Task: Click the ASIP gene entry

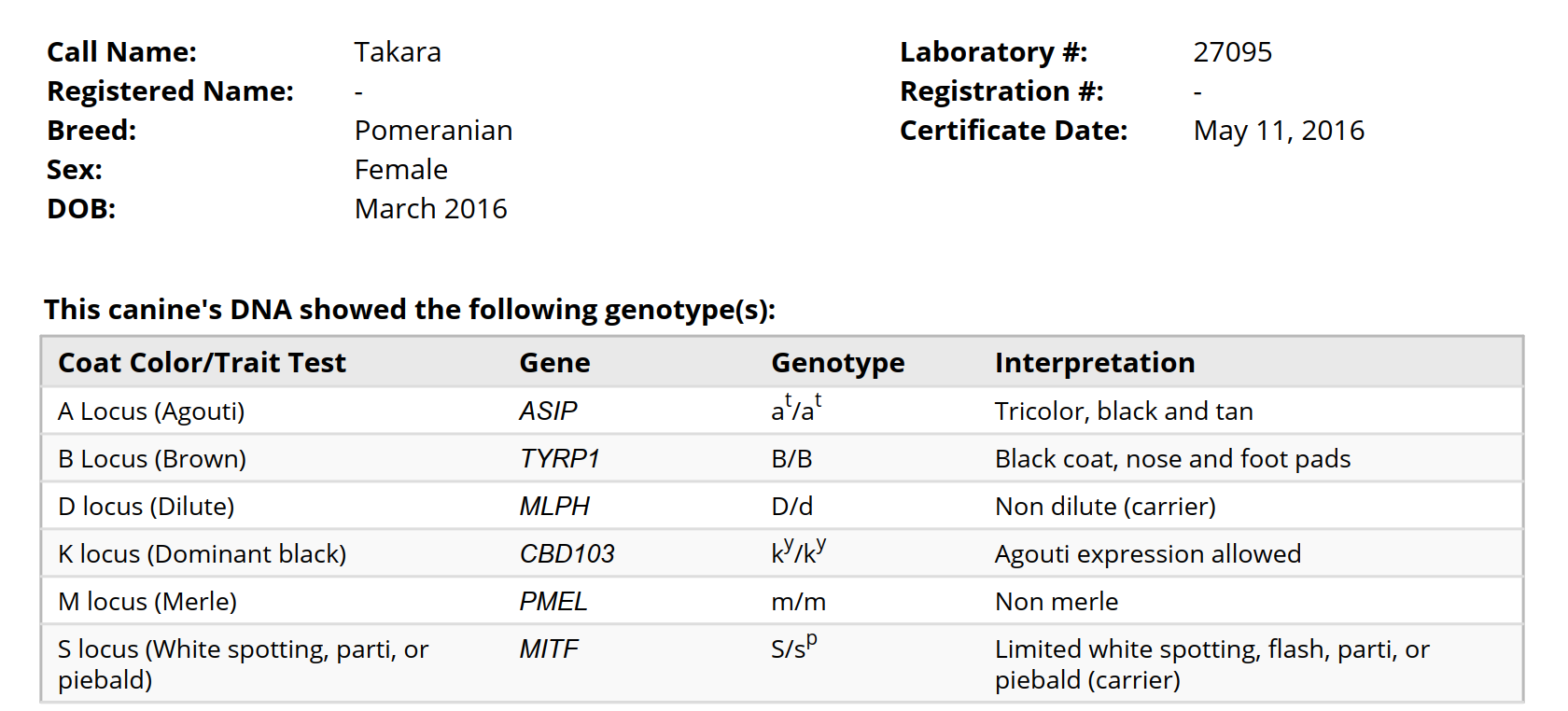Action: [x=548, y=411]
